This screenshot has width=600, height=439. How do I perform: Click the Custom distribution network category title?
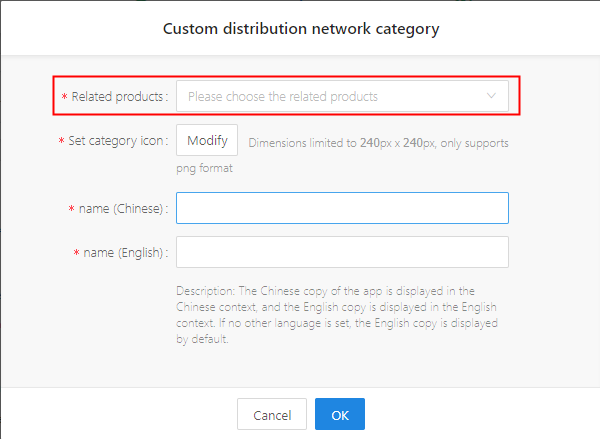click(x=301, y=29)
